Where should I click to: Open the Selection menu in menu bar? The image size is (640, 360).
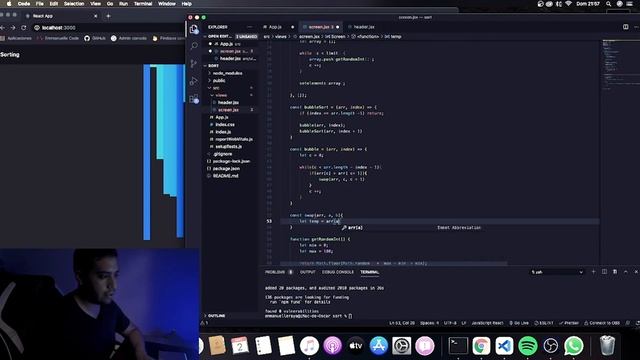point(74,4)
